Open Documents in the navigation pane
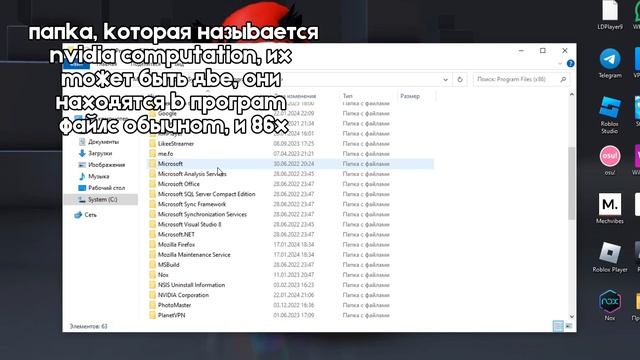This screenshot has width=640, height=360. tap(99, 142)
